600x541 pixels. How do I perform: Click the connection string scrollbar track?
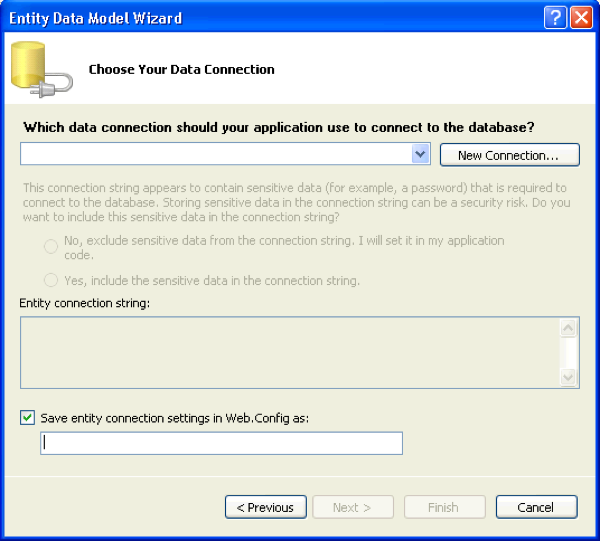[569, 353]
